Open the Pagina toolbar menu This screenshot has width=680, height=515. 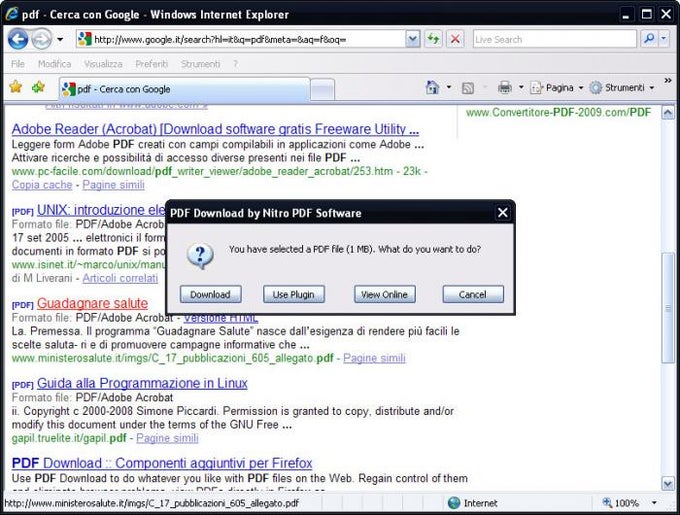click(557, 88)
